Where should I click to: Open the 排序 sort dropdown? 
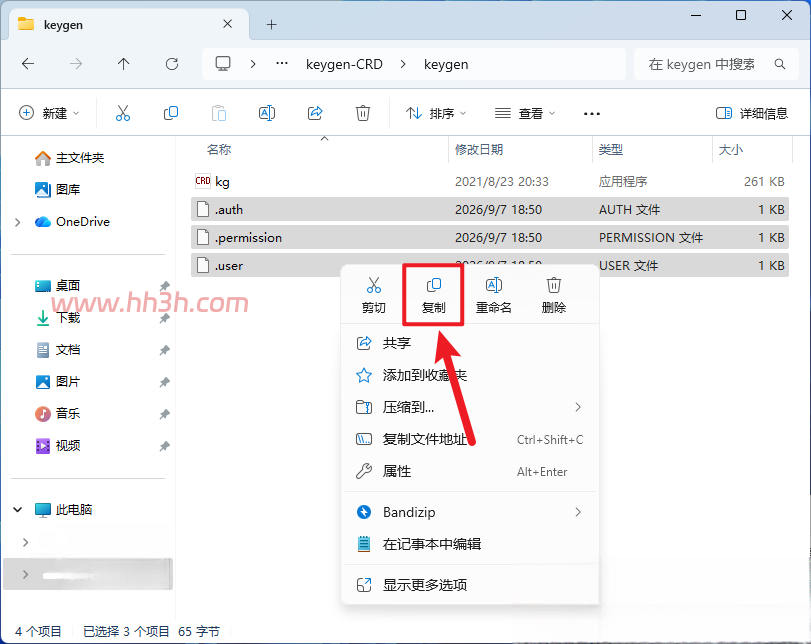[435, 113]
